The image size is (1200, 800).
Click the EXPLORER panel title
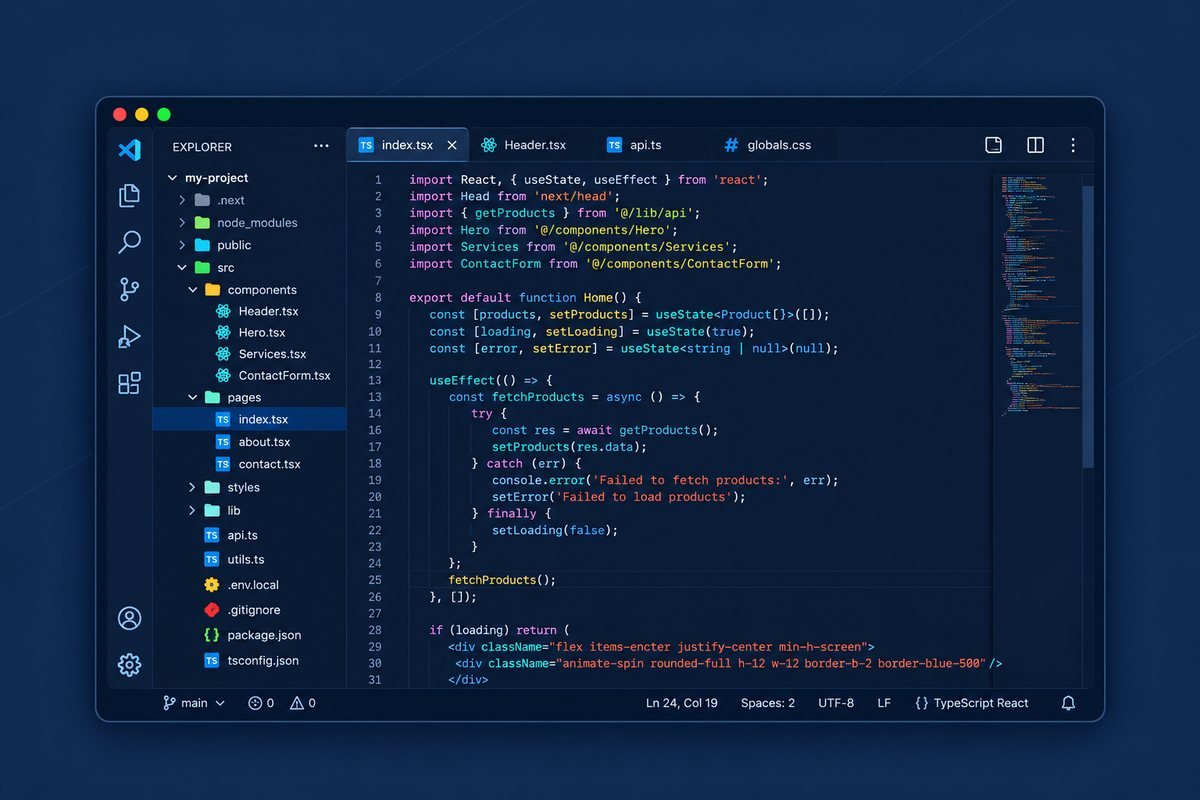tap(202, 147)
